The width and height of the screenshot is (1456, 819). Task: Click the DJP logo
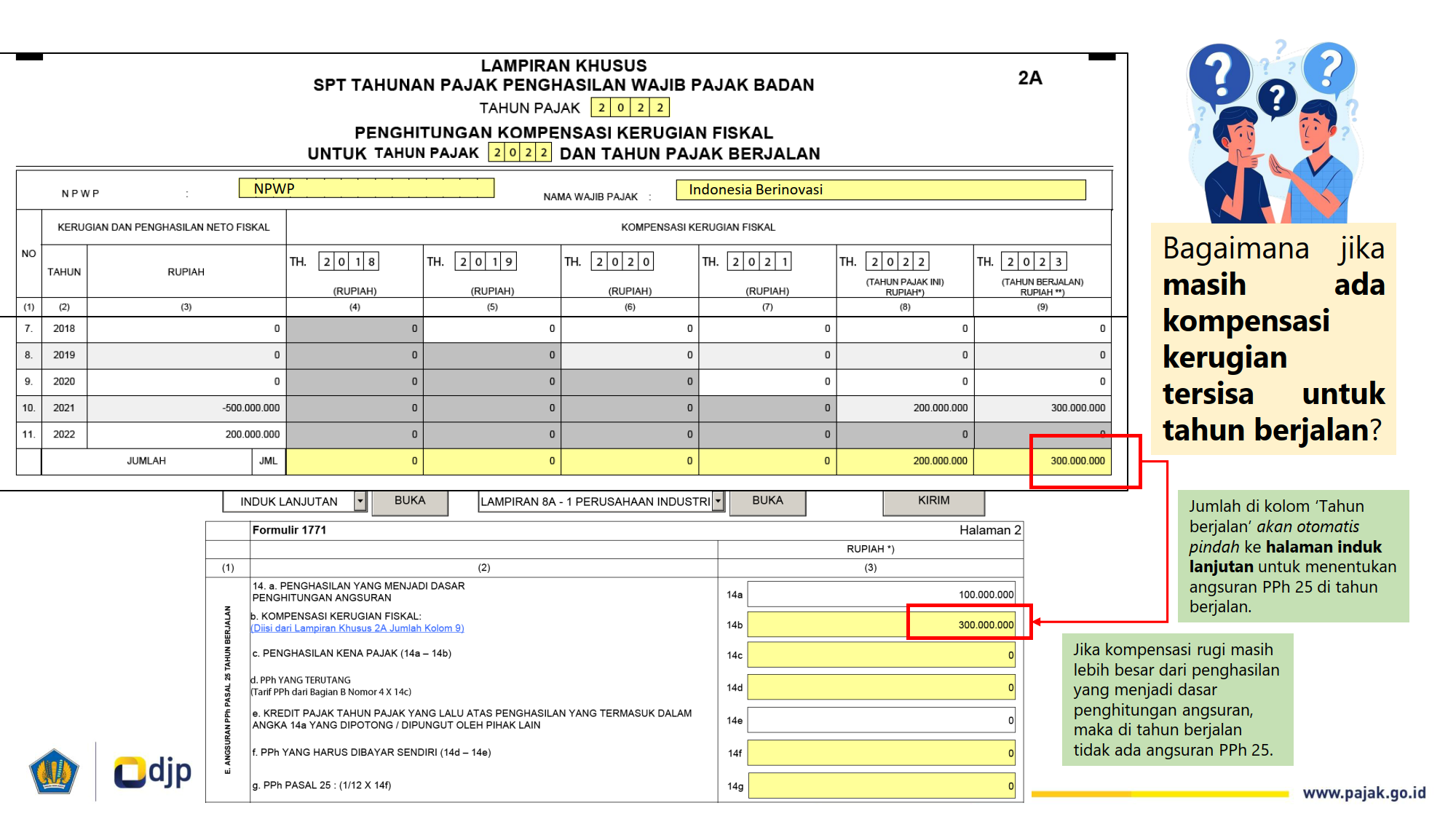click(x=153, y=773)
